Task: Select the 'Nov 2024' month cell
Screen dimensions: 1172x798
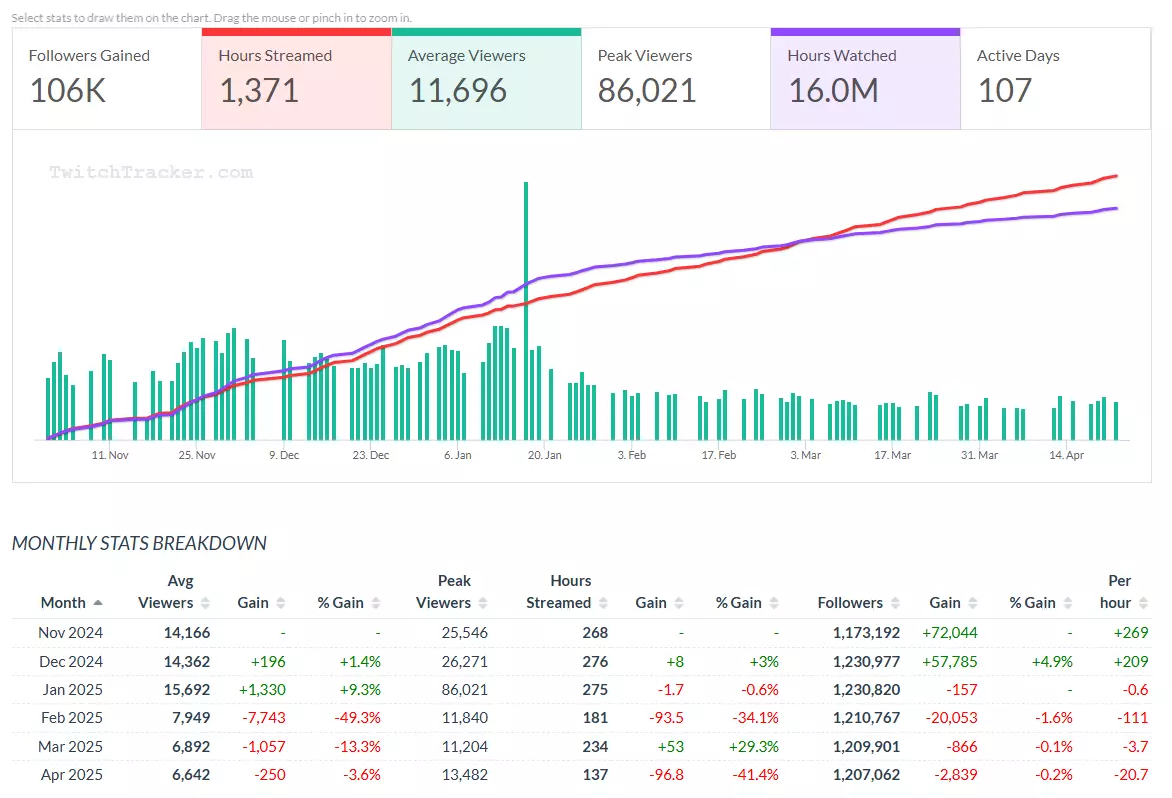Action: pos(70,633)
